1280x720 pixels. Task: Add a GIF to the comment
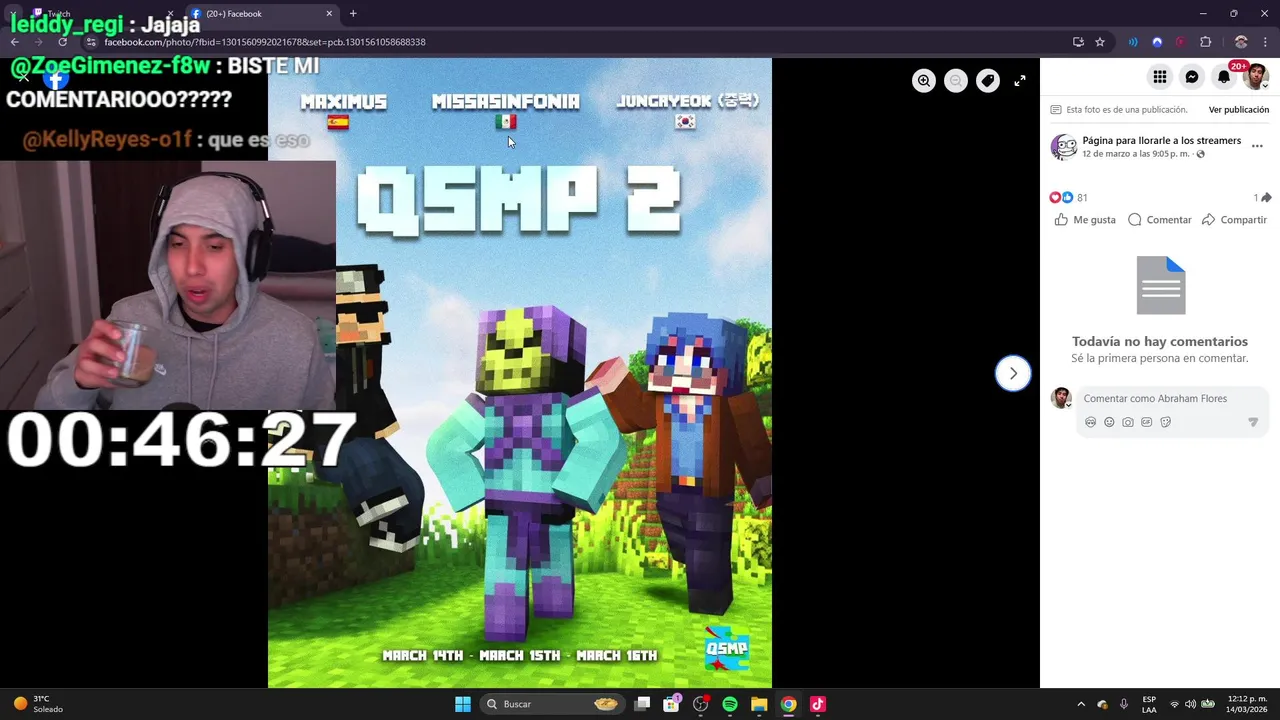[x=1147, y=422]
